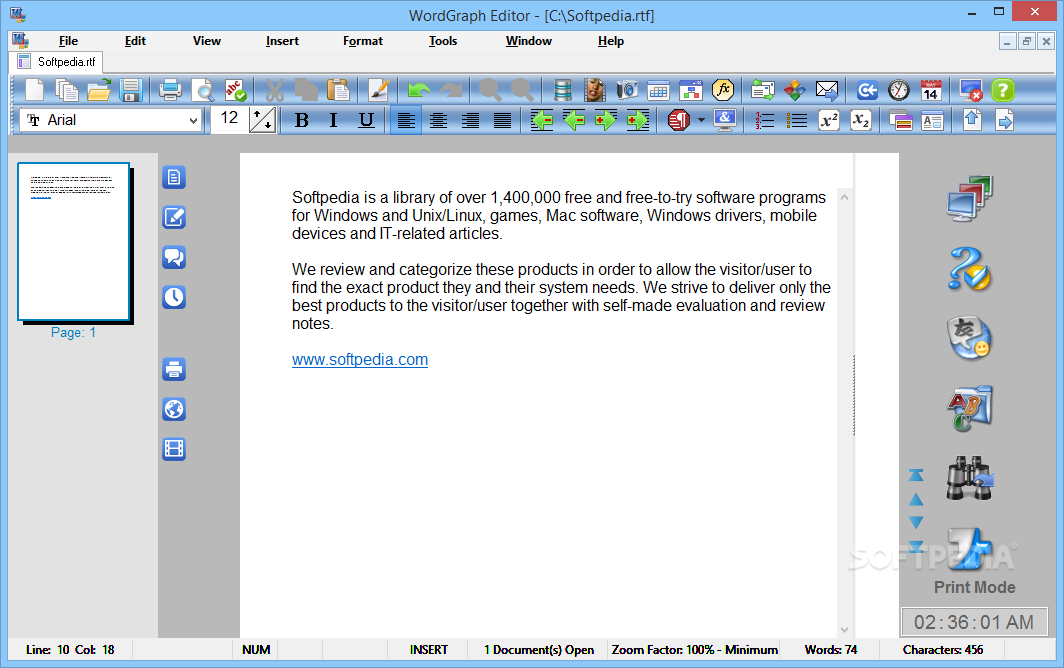
Task: Open the Arial font dropdown
Action: coord(193,121)
